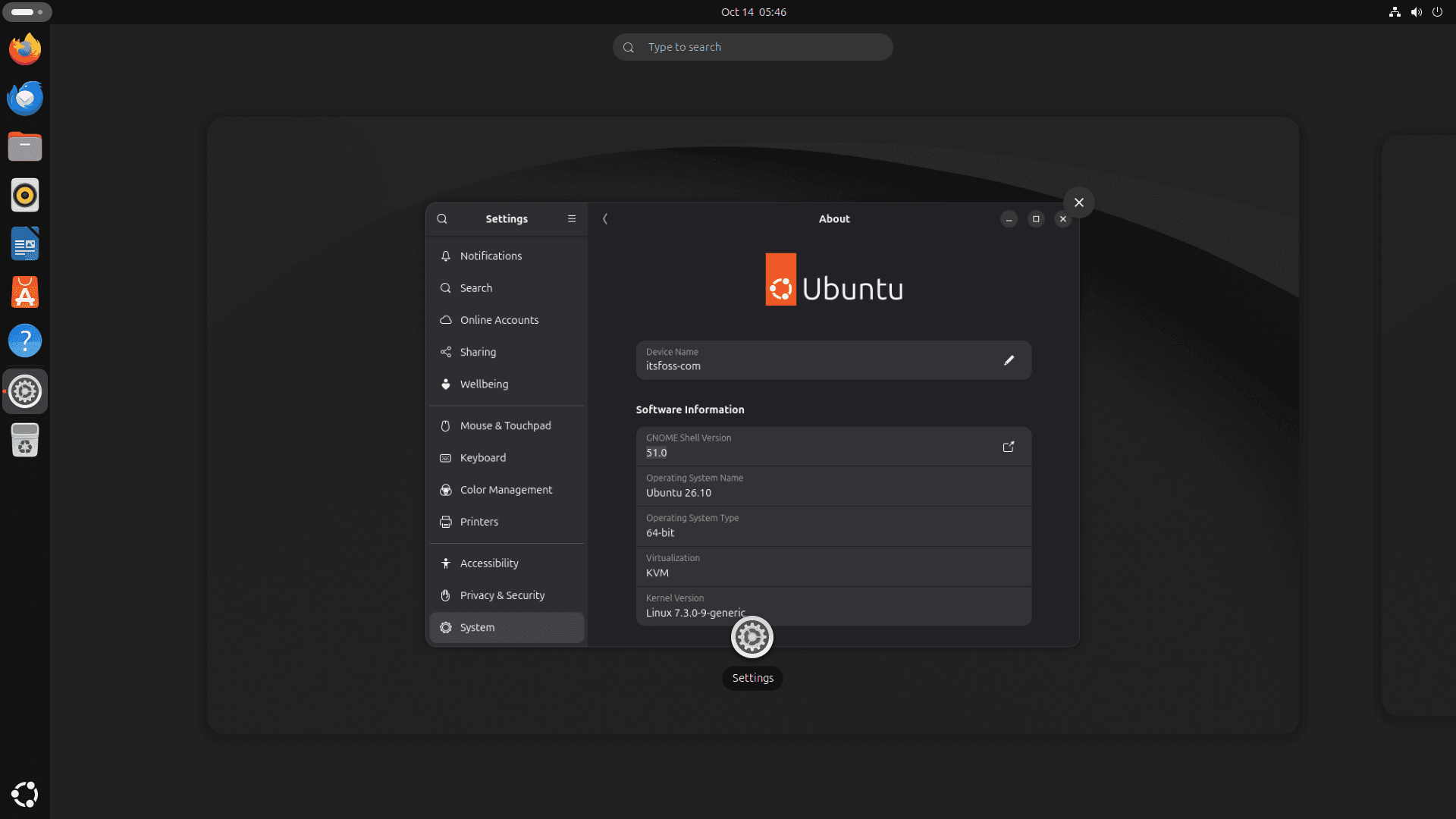Click the Type to search field

[x=752, y=47]
